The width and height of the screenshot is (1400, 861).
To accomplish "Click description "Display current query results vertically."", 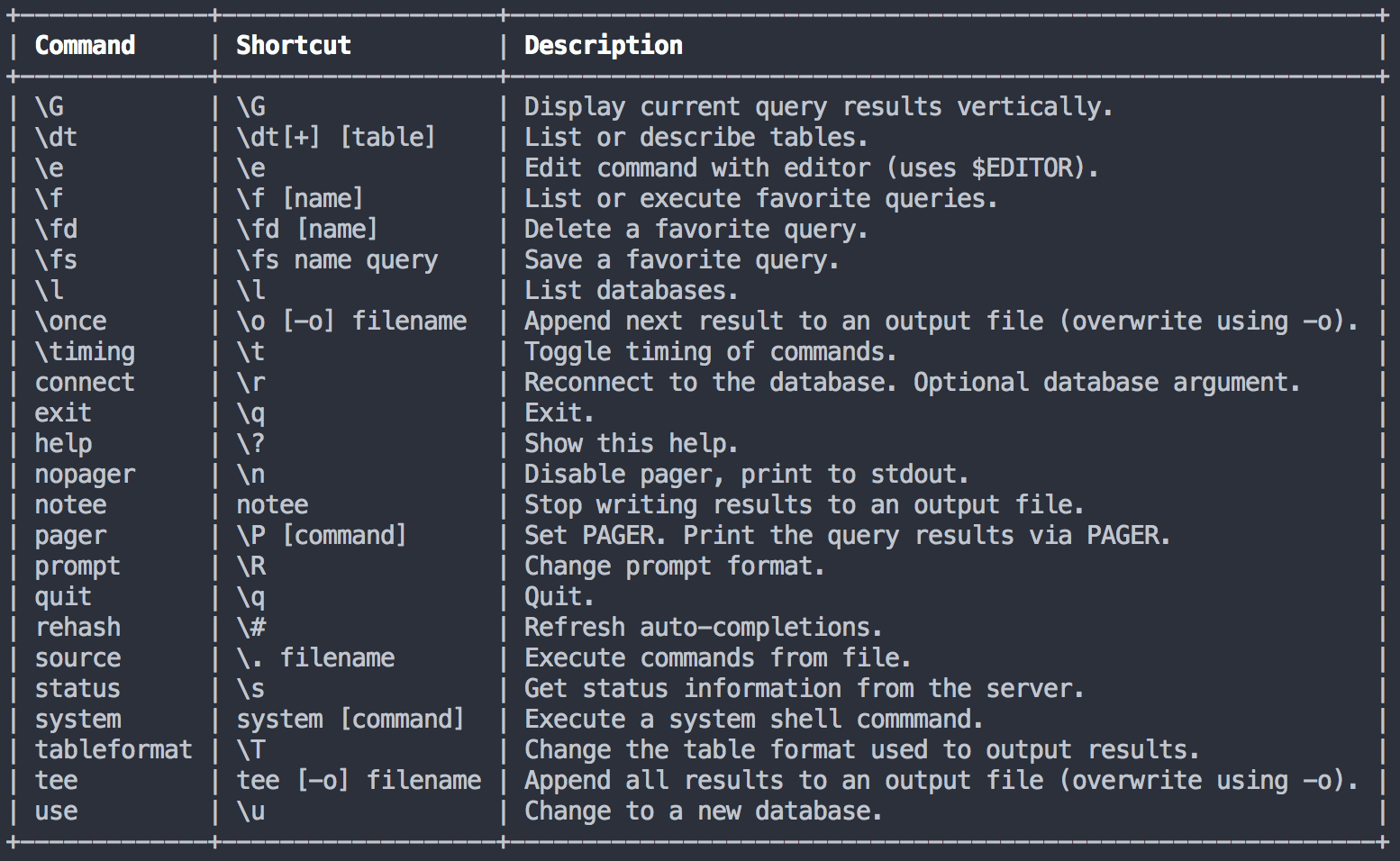I will click(x=818, y=106).
